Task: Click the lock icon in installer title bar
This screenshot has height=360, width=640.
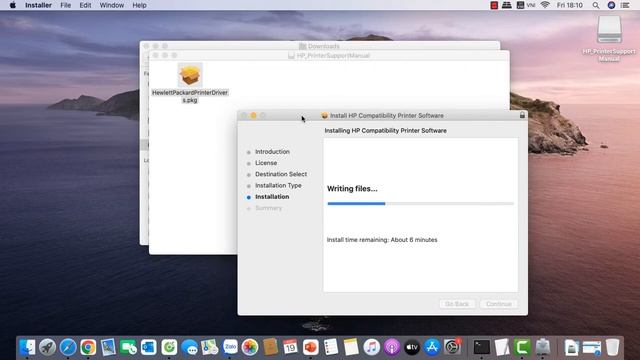Action: click(x=522, y=116)
